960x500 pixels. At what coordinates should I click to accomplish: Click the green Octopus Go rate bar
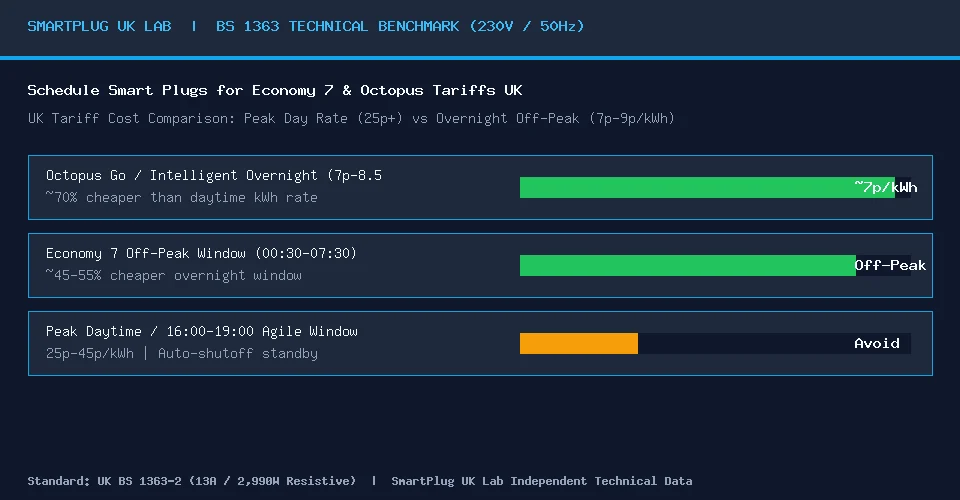(707, 187)
